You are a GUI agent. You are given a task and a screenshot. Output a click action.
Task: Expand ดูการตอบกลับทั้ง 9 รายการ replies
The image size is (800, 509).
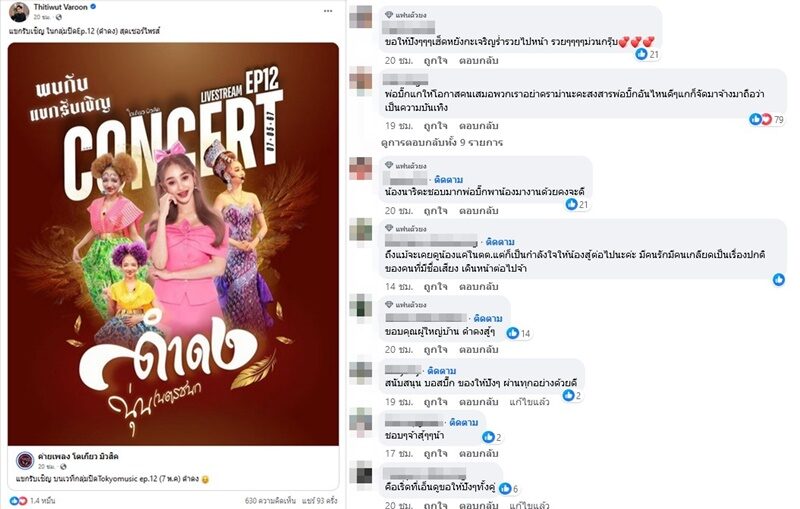point(442,142)
